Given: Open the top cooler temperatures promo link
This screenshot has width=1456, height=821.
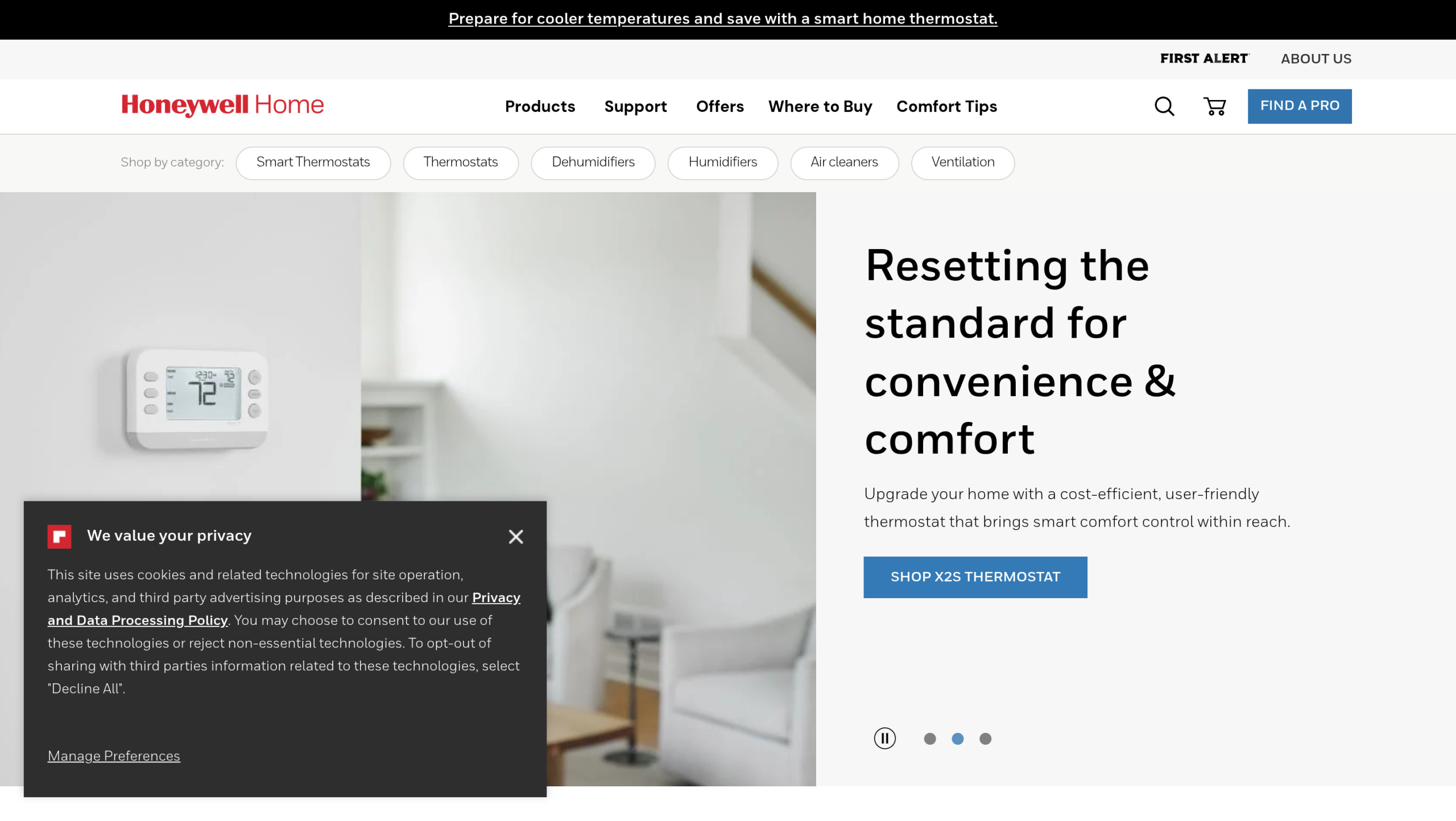Looking at the screenshot, I should pos(722,19).
